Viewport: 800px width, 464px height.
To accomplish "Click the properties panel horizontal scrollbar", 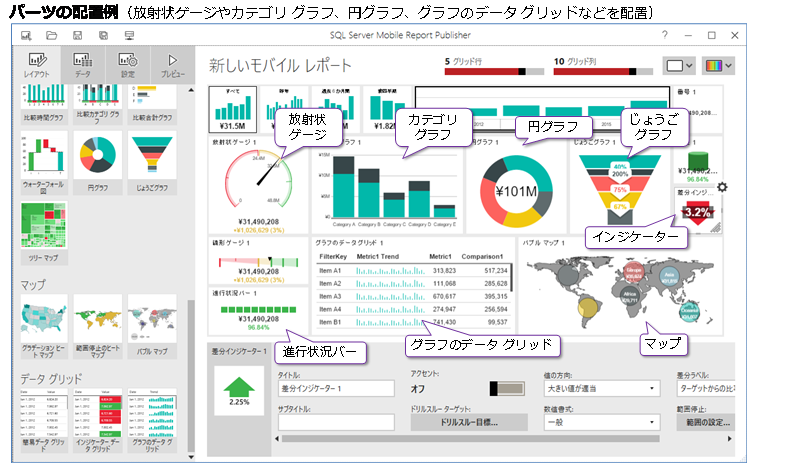I will pos(470,438).
